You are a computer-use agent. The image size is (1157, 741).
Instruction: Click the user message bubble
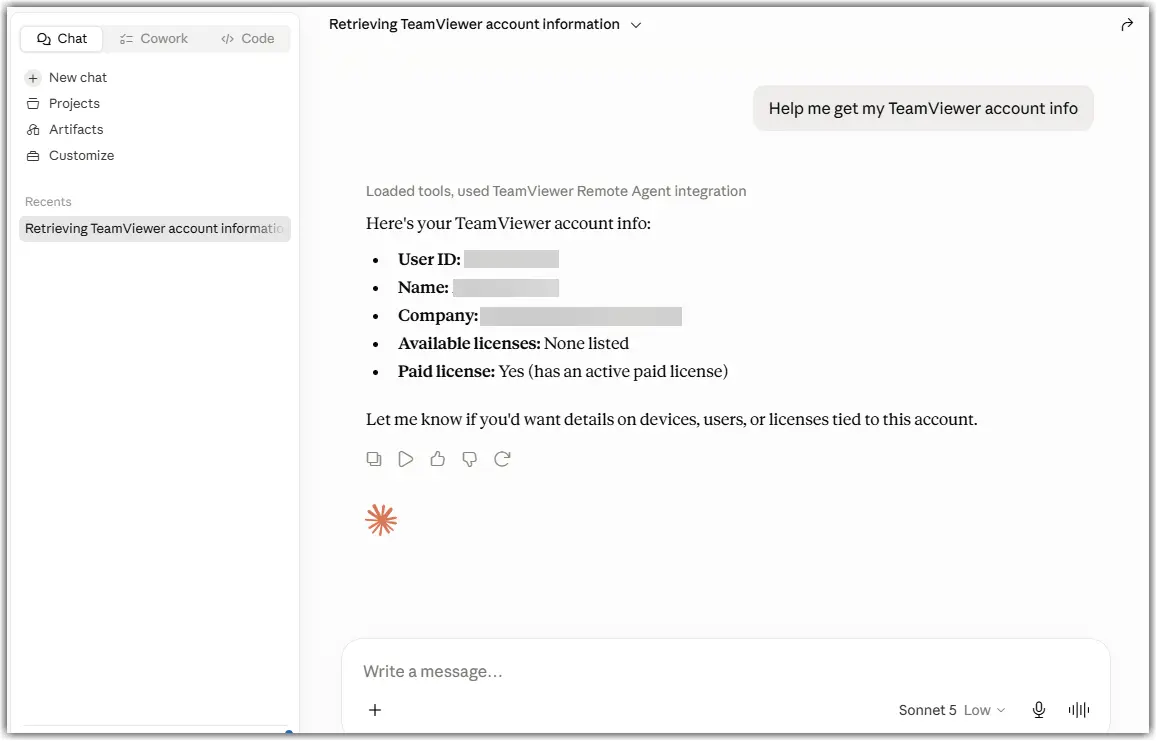point(922,108)
